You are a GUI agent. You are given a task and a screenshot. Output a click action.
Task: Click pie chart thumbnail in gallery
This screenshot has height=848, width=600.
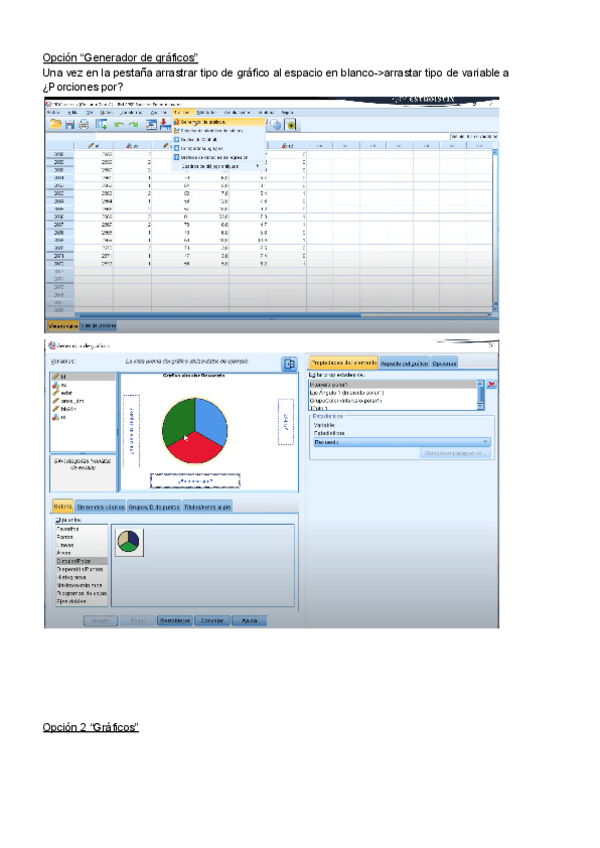click(x=129, y=541)
